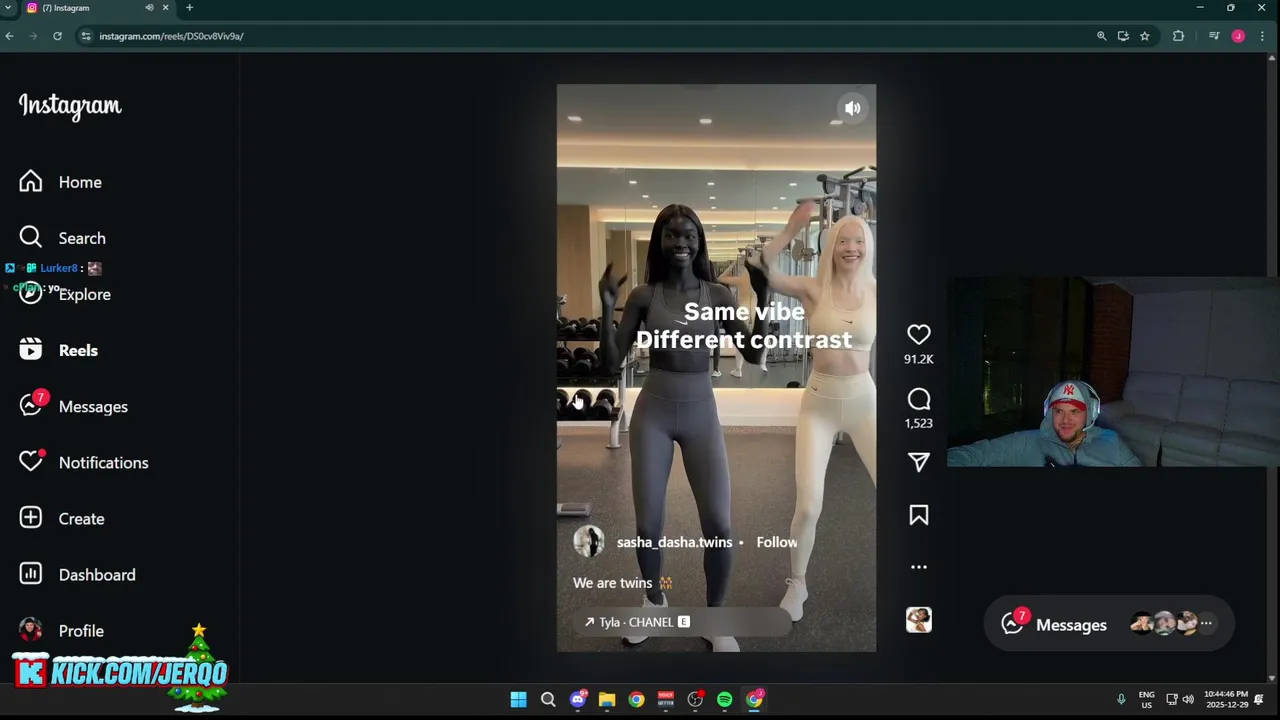This screenshot has height=720, width=1280.
Task: Open the Dashboard sidebar item
Action: 77,574
